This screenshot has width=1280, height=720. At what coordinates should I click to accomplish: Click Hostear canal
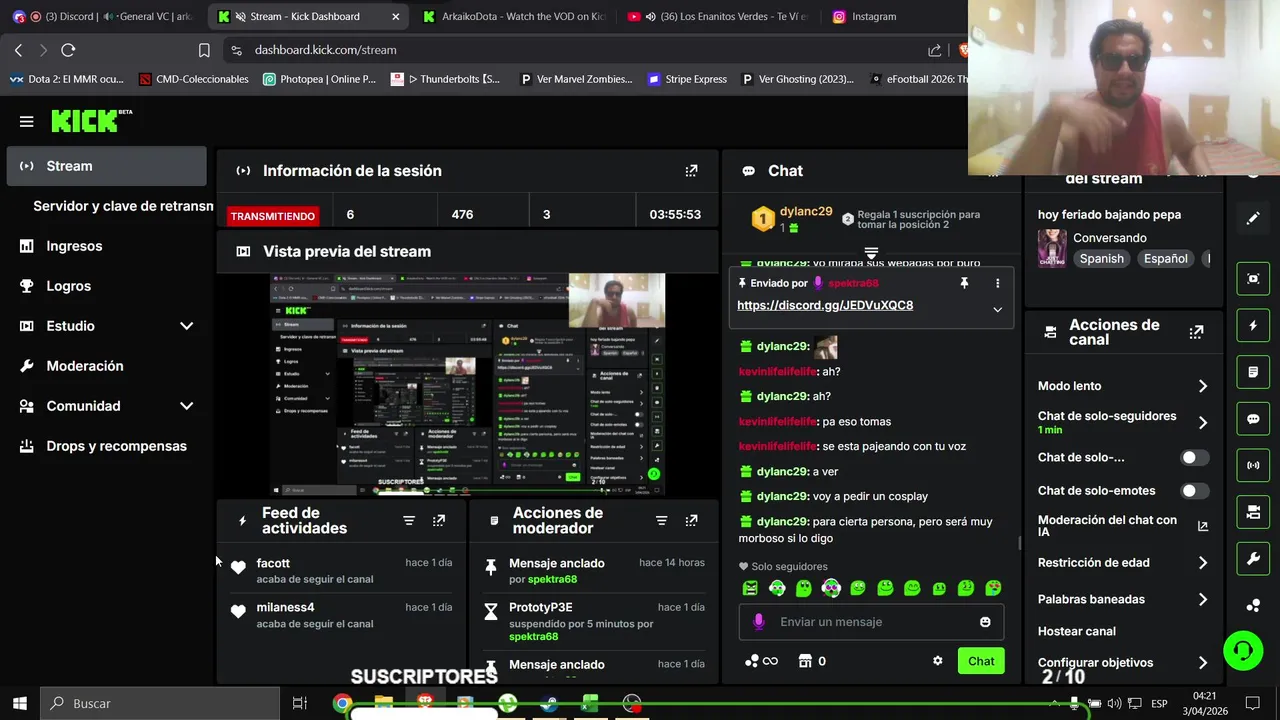click(x=1077, y=631)
